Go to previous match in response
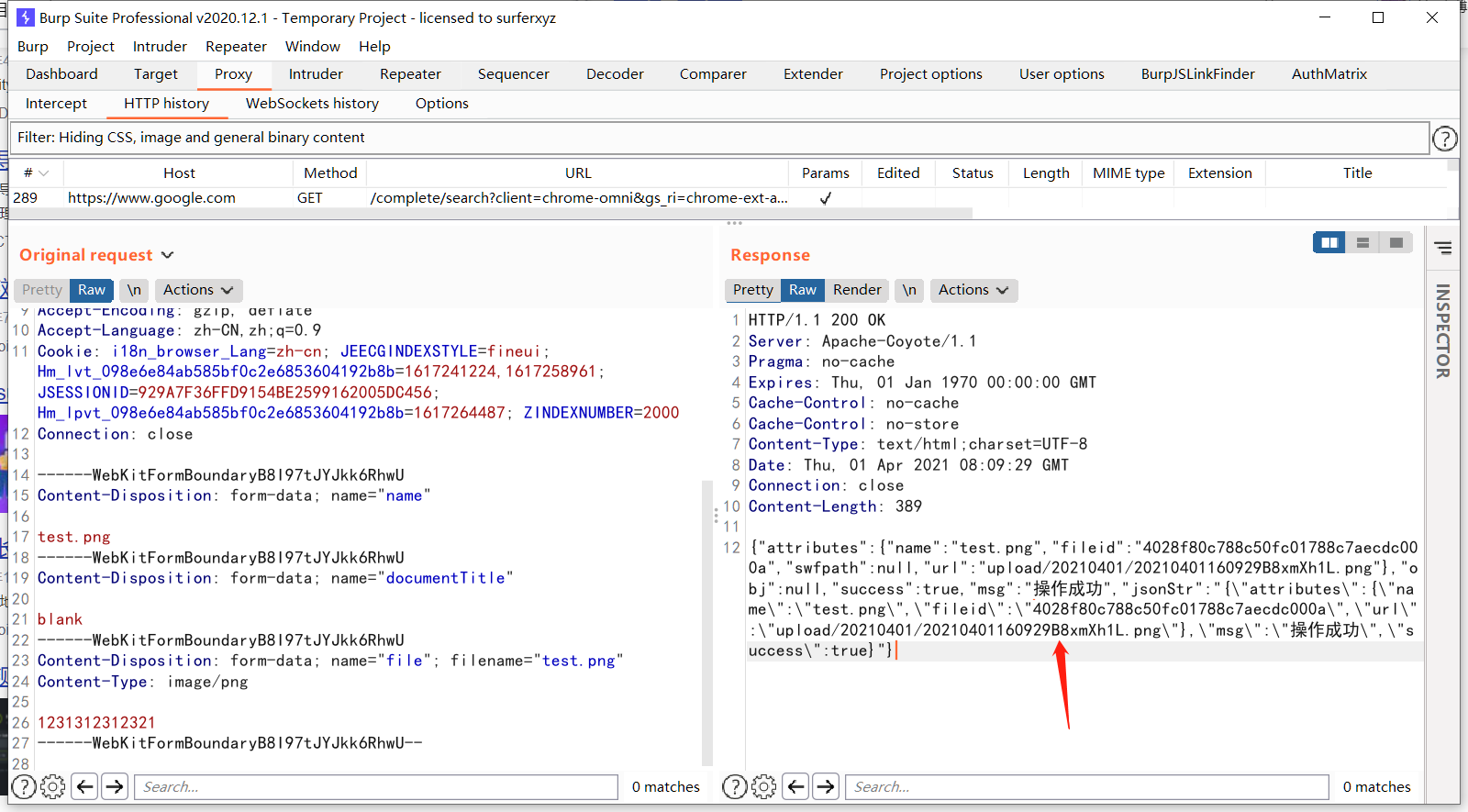The height and width of the screenshot is (812, 1468). pyautogui.click(x=796, y=786)
